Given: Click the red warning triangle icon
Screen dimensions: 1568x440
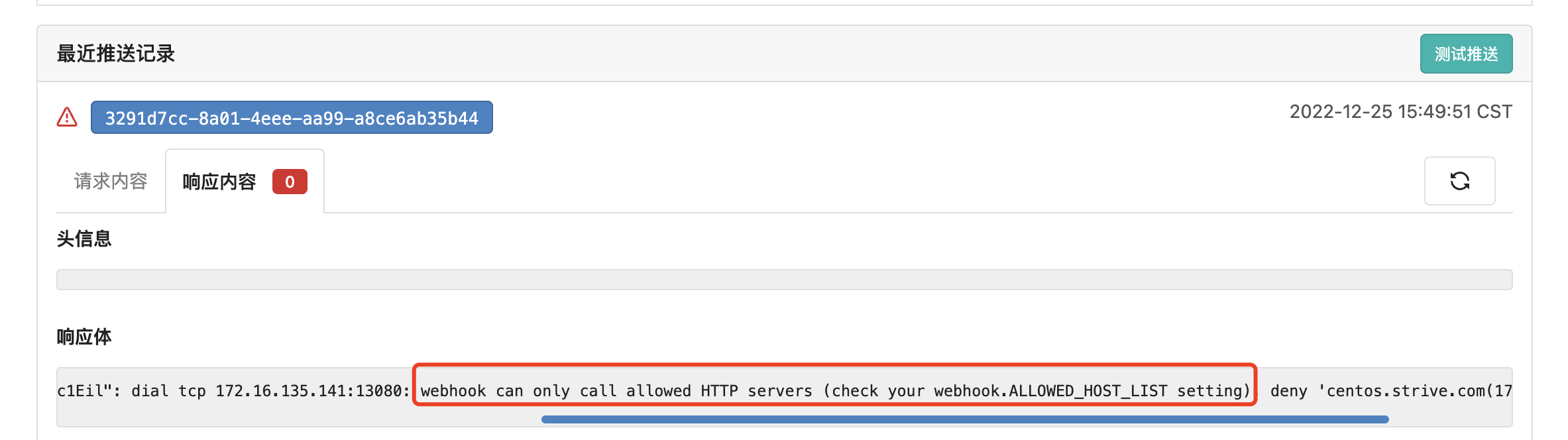Looking at the screenshot, I should (x=67, y=117).
